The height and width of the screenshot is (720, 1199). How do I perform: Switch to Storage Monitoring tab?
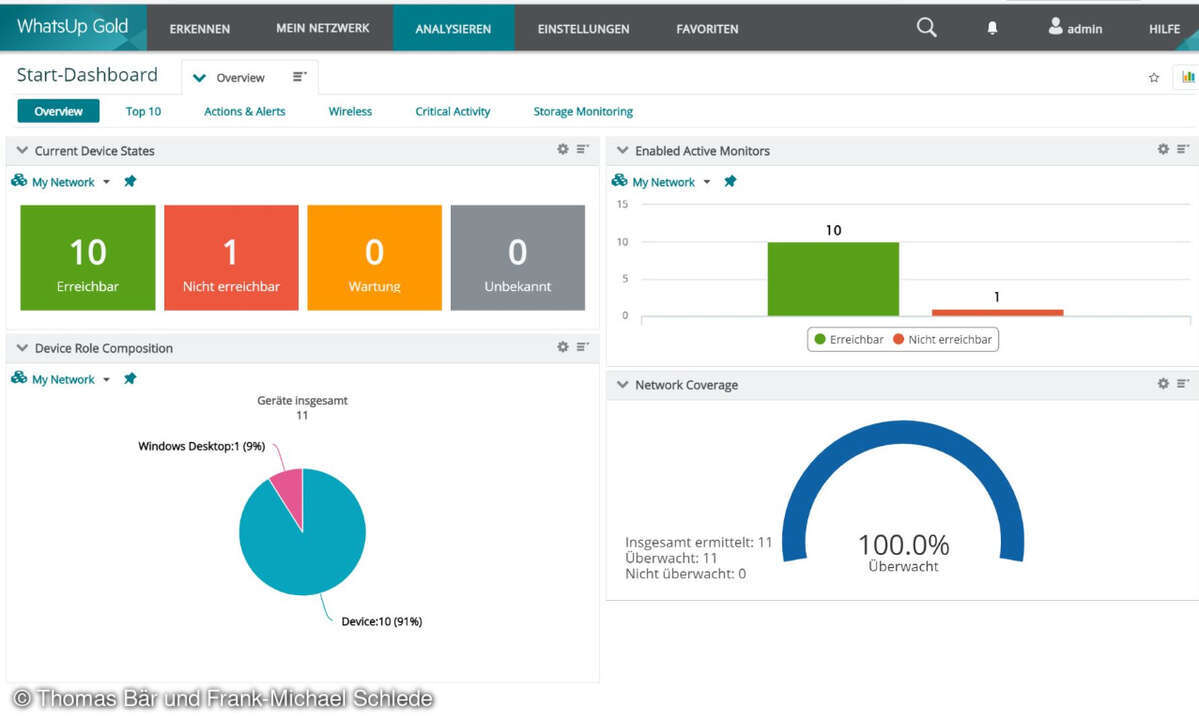(x=583, y=112)
